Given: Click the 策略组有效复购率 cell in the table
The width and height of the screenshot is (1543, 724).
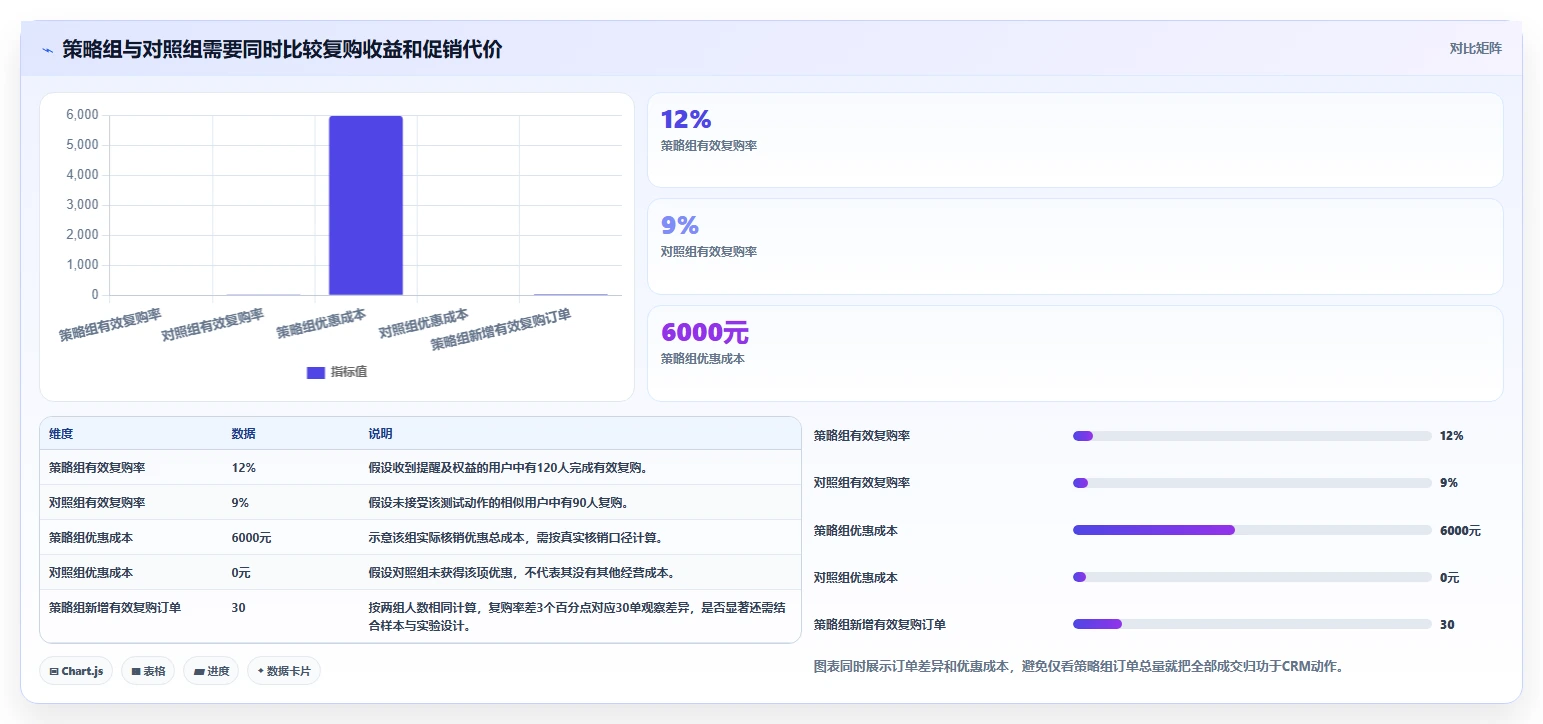Looking at the screenshot, I should point(97,467).
